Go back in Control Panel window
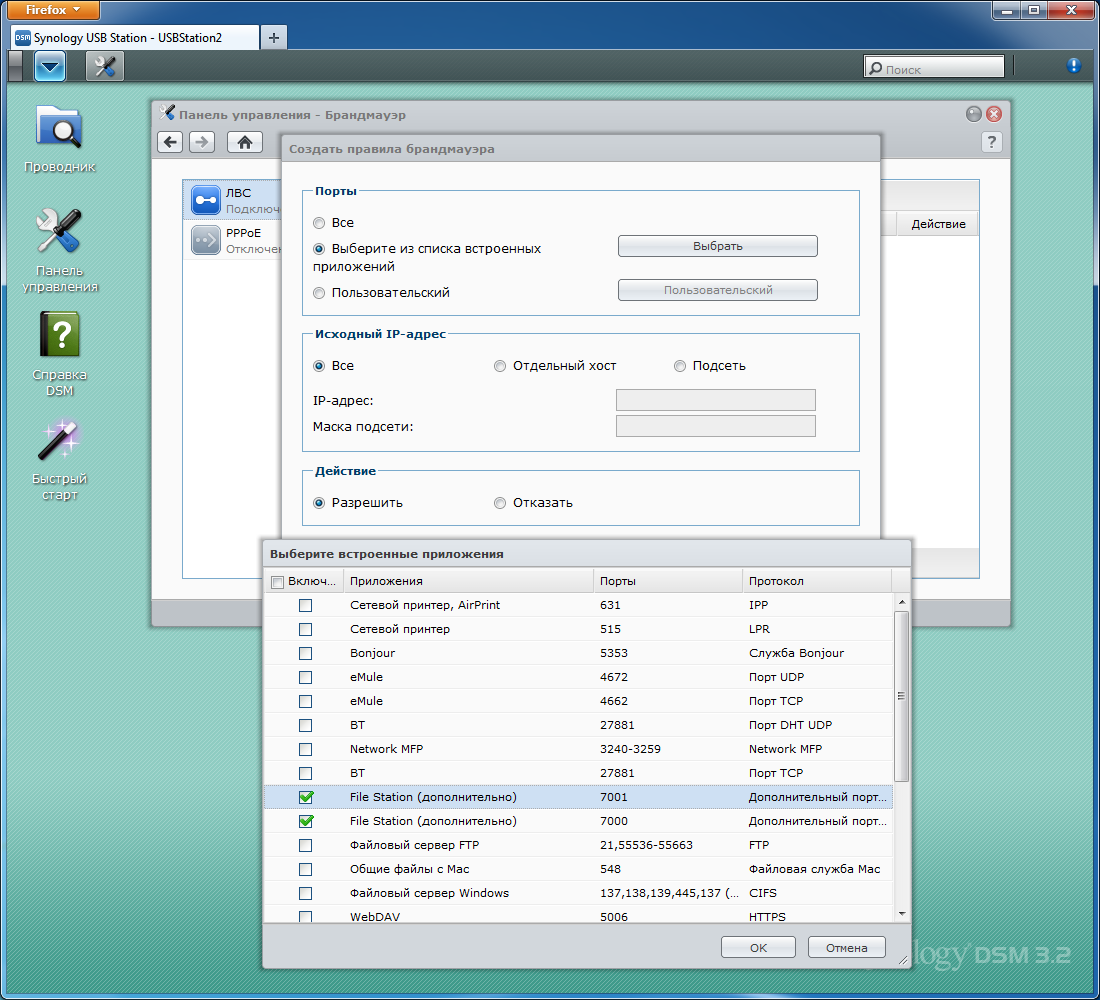This screenshot has height=1000, width=1100. 170,142
